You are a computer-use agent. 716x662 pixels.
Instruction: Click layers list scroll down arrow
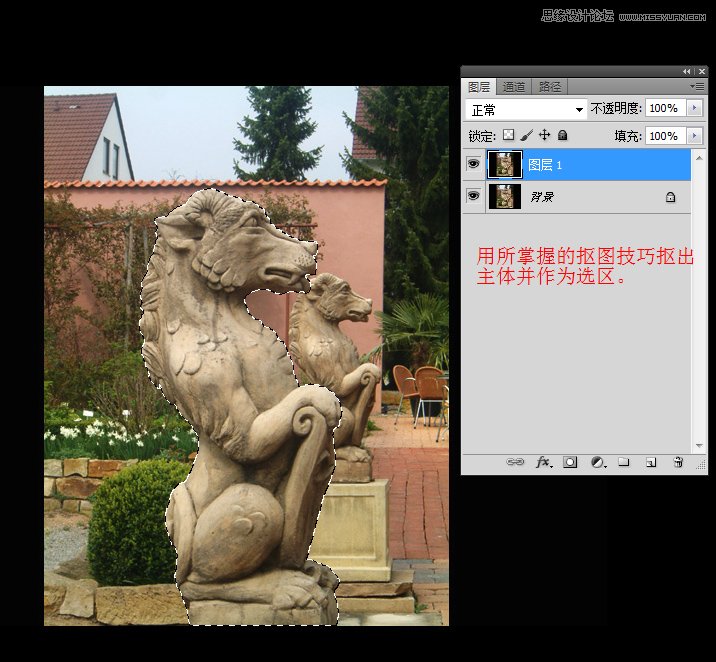699,446
